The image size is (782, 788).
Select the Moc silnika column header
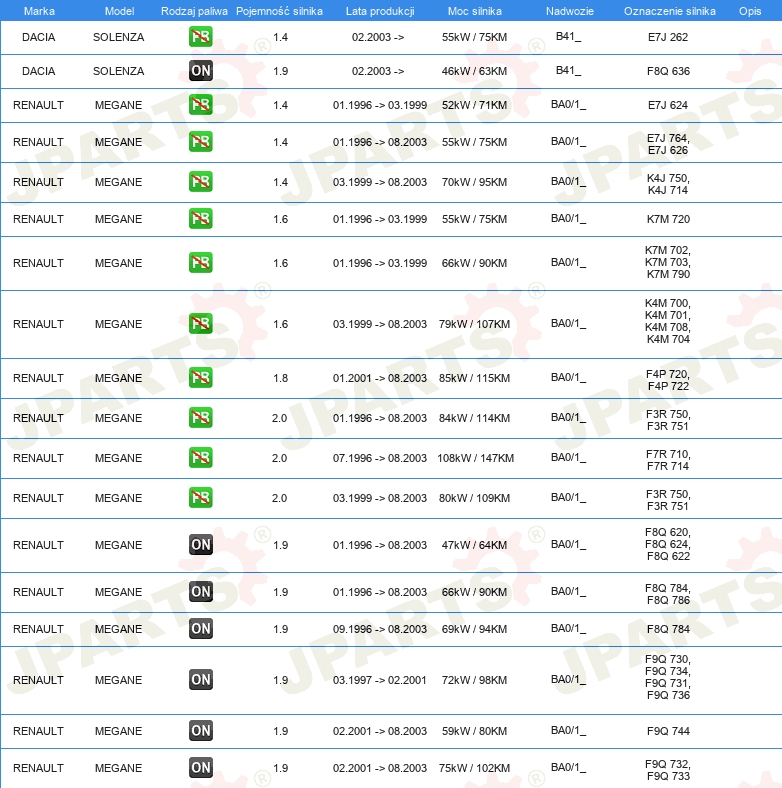[475, 10]
